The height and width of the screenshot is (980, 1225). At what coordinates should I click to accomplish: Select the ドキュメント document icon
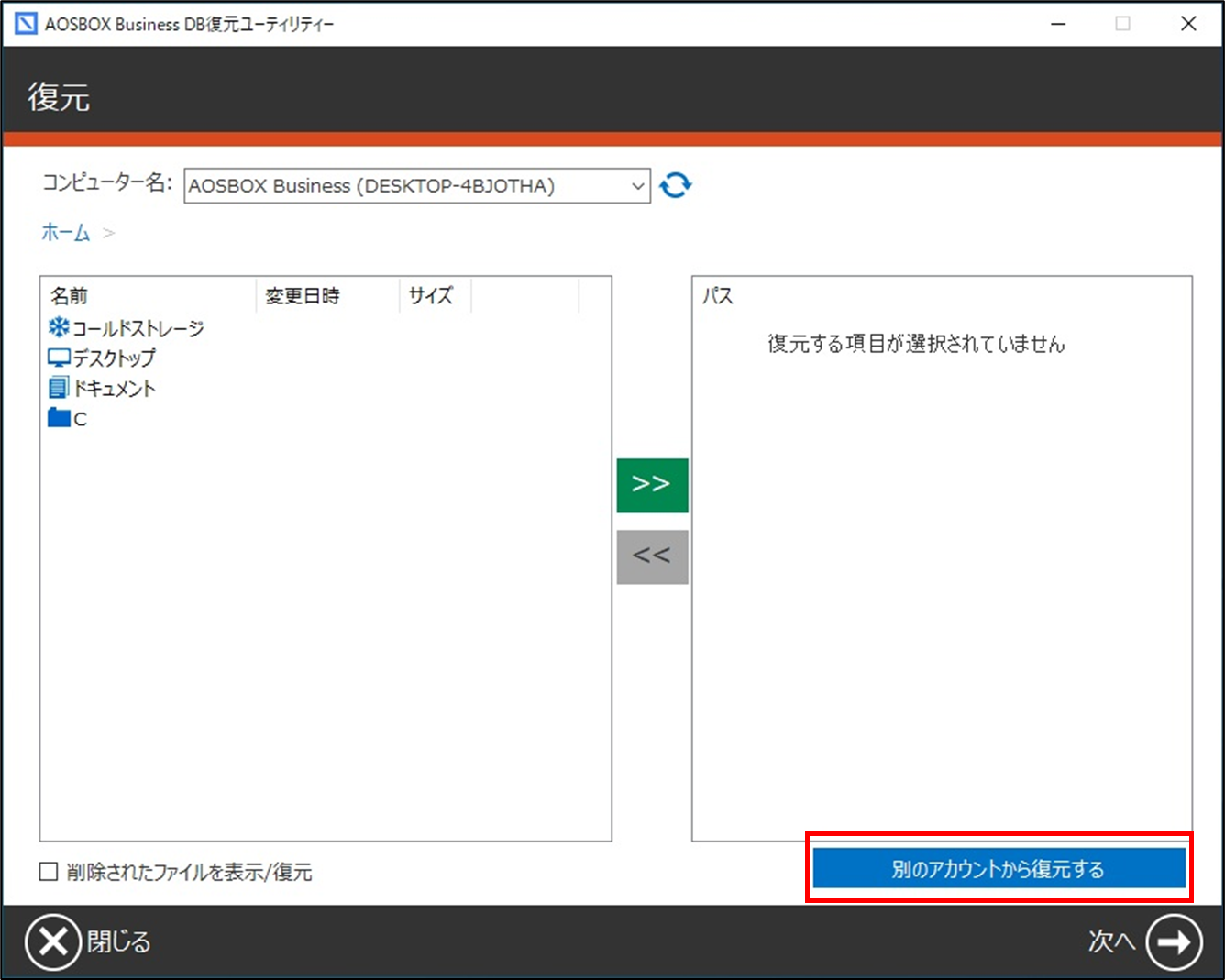pyautogui.click(x=59, y=388)
